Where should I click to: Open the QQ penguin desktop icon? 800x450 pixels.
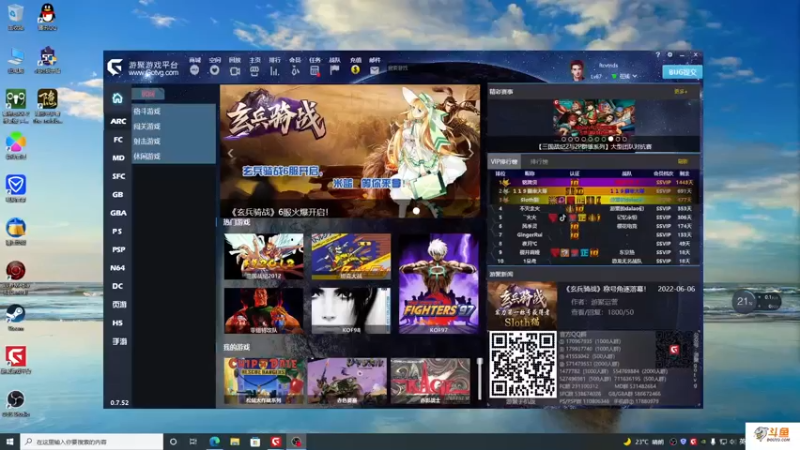[47, 17]
